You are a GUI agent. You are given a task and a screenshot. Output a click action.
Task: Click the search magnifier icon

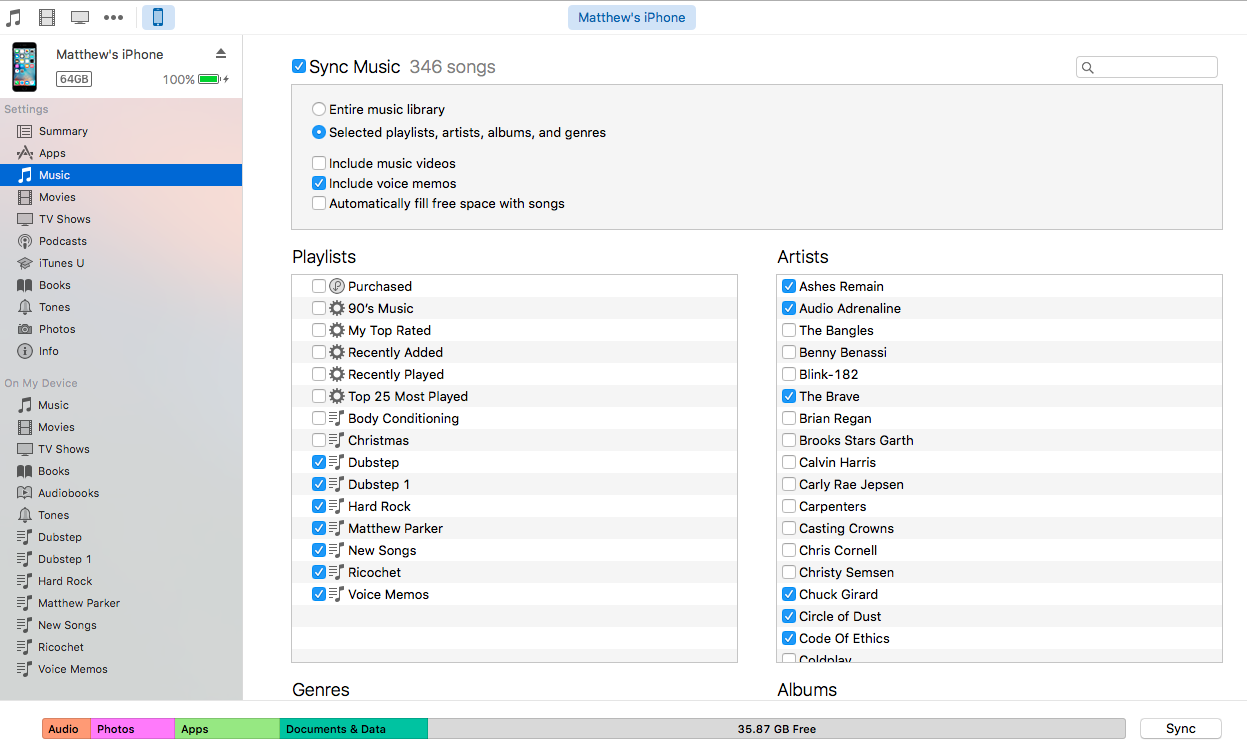(1088, 68)
